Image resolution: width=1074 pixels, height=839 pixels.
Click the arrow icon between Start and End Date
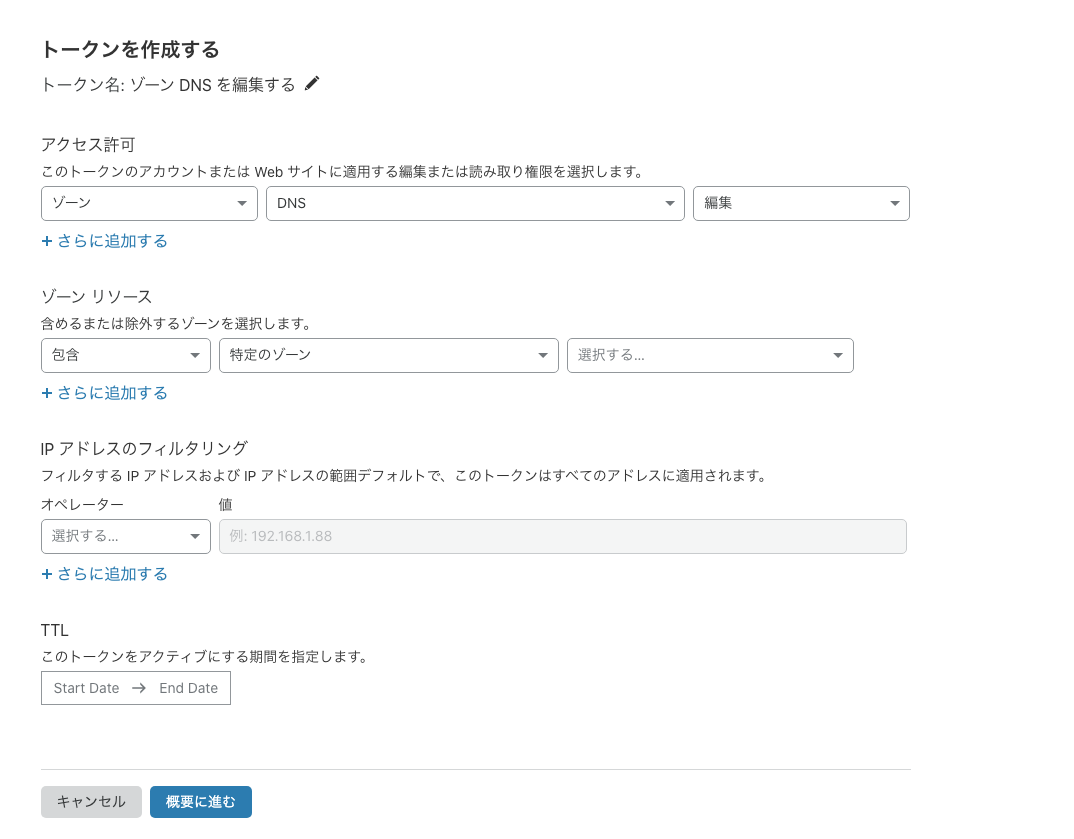139,688
